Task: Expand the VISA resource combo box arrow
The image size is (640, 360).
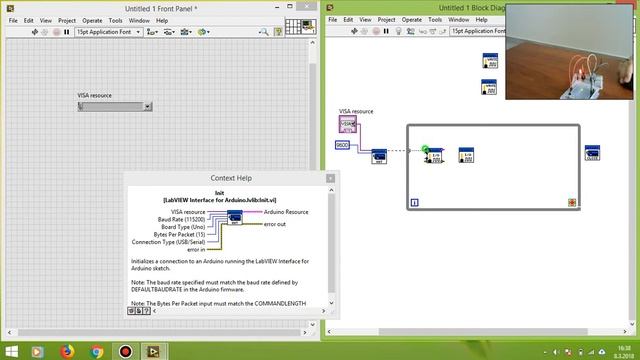Action: (x=147, y=107)
